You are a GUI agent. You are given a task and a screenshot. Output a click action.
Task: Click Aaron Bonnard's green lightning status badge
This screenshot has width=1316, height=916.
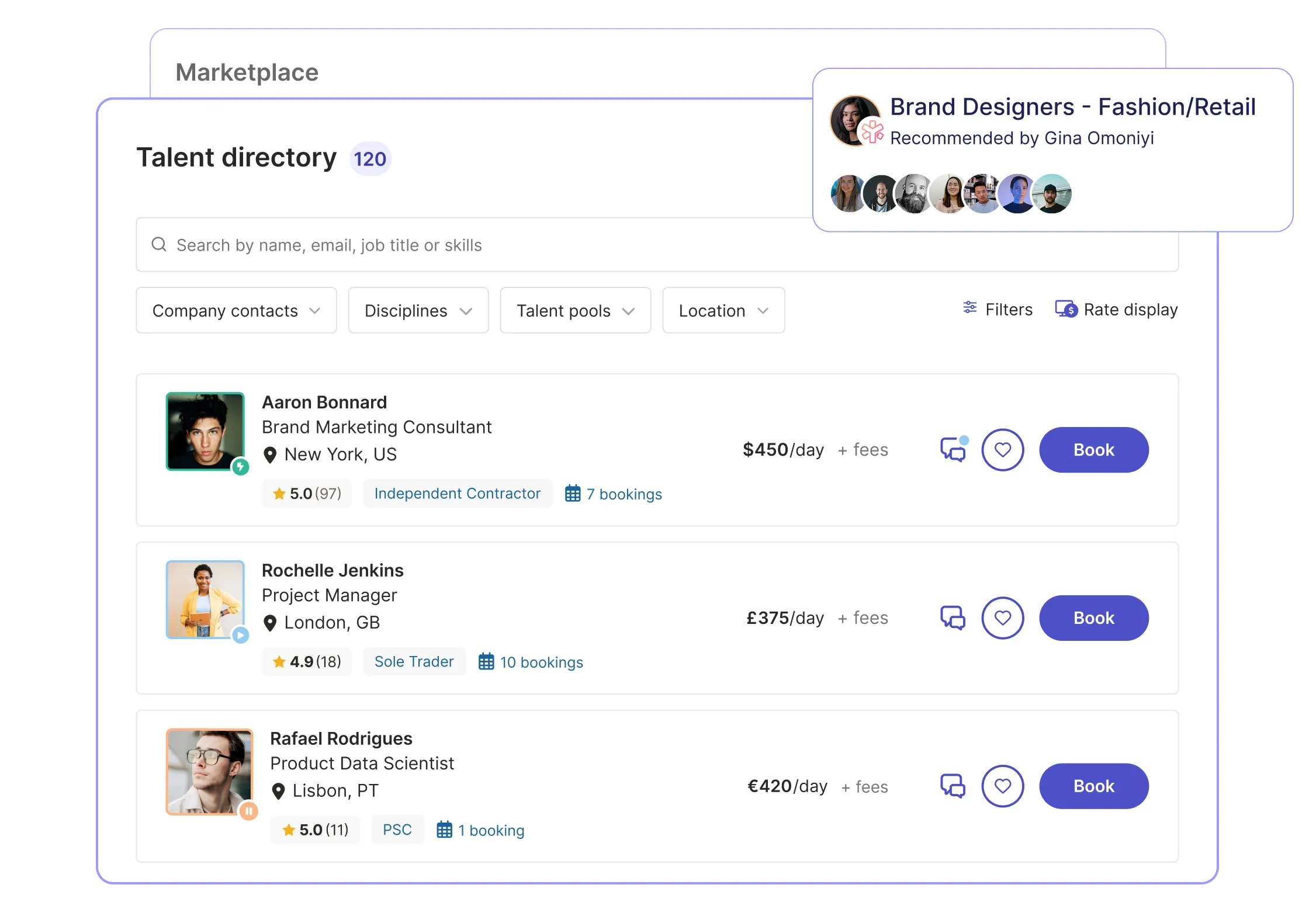pyautogui.click(x=240, y=467)
